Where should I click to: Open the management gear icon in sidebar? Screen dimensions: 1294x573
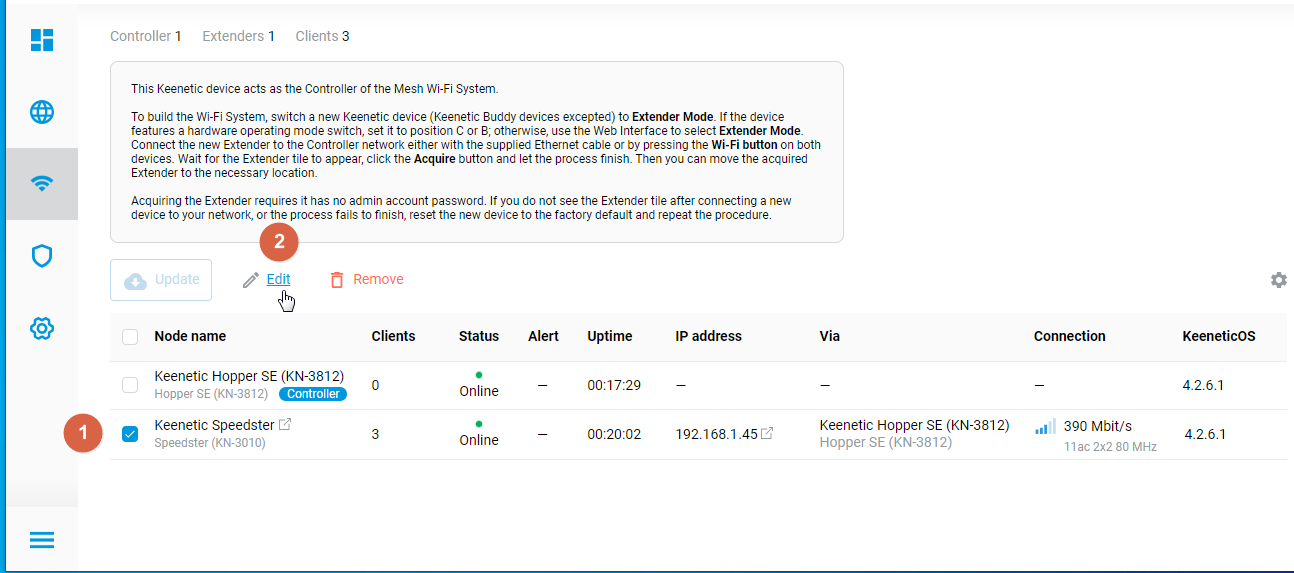tap(42, 328)
